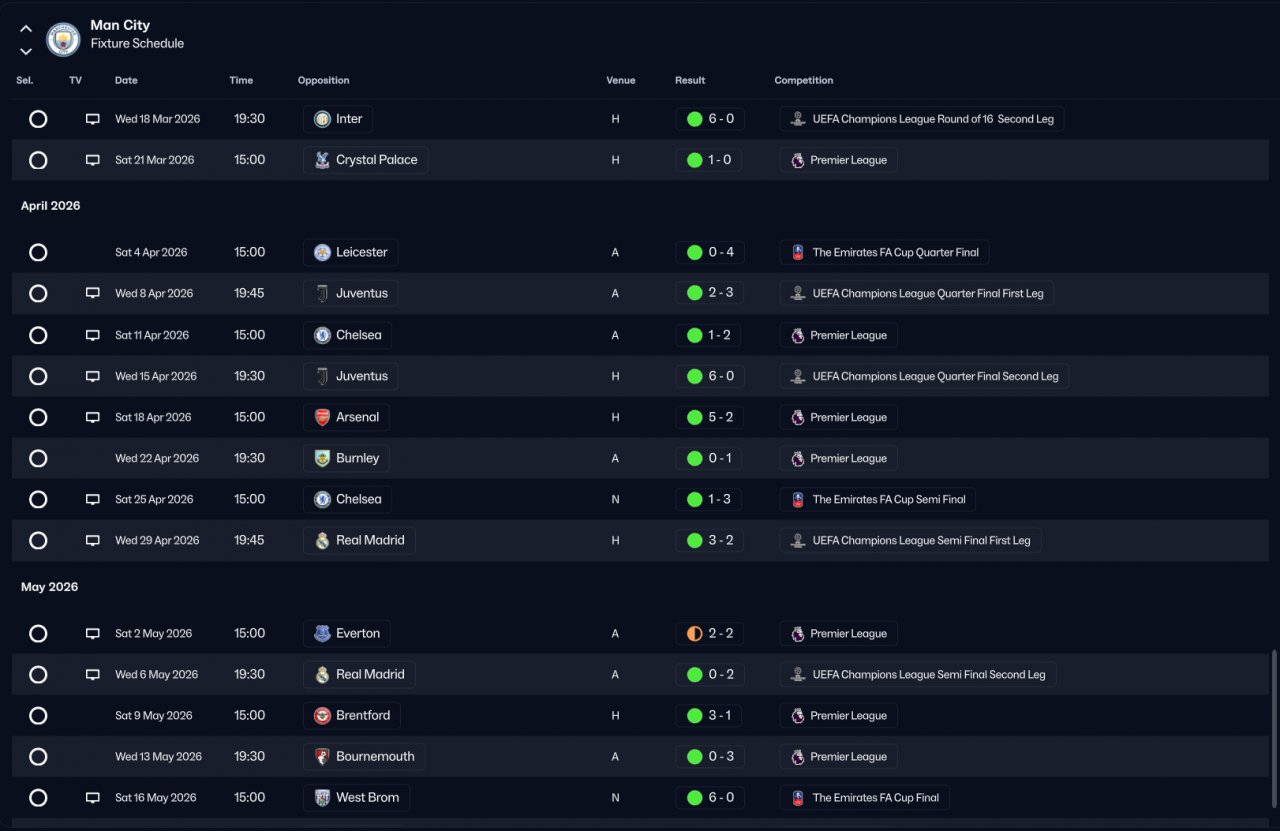Viewport: 1280px width, 831px height.
Task: Sort by the Competition column header
Action: click(x=803, y=80)
